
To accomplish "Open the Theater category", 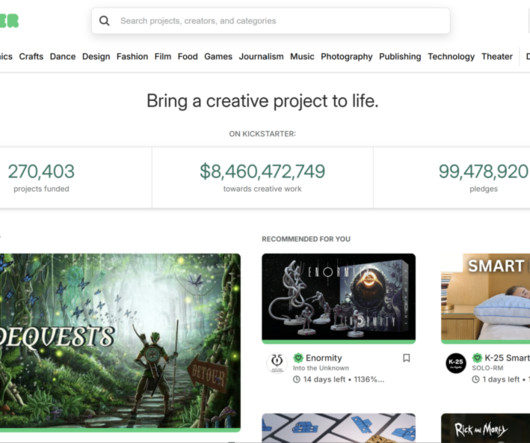I will (497, 56).
